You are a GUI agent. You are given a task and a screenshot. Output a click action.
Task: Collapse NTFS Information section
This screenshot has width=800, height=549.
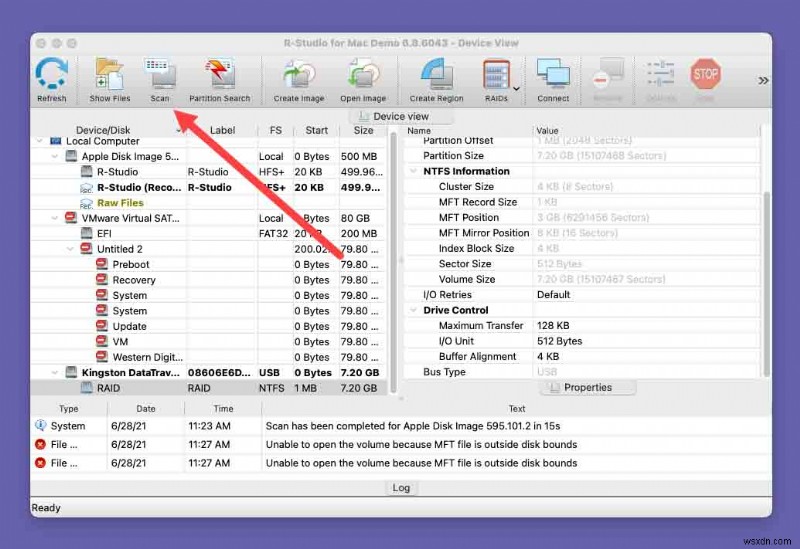coord(413,171)
